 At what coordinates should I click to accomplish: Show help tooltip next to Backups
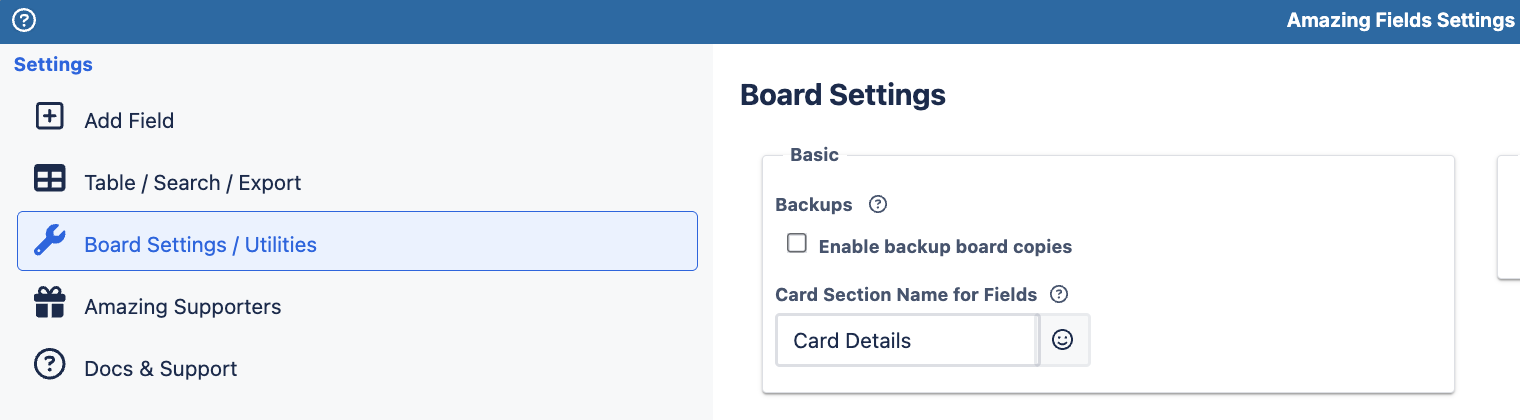point(878,204)
